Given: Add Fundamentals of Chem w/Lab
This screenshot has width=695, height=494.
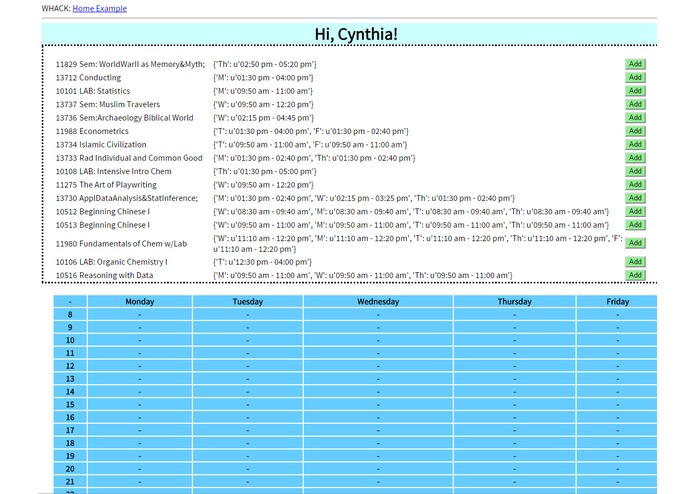Looking at the screenshot, I should tap(635, 243).
